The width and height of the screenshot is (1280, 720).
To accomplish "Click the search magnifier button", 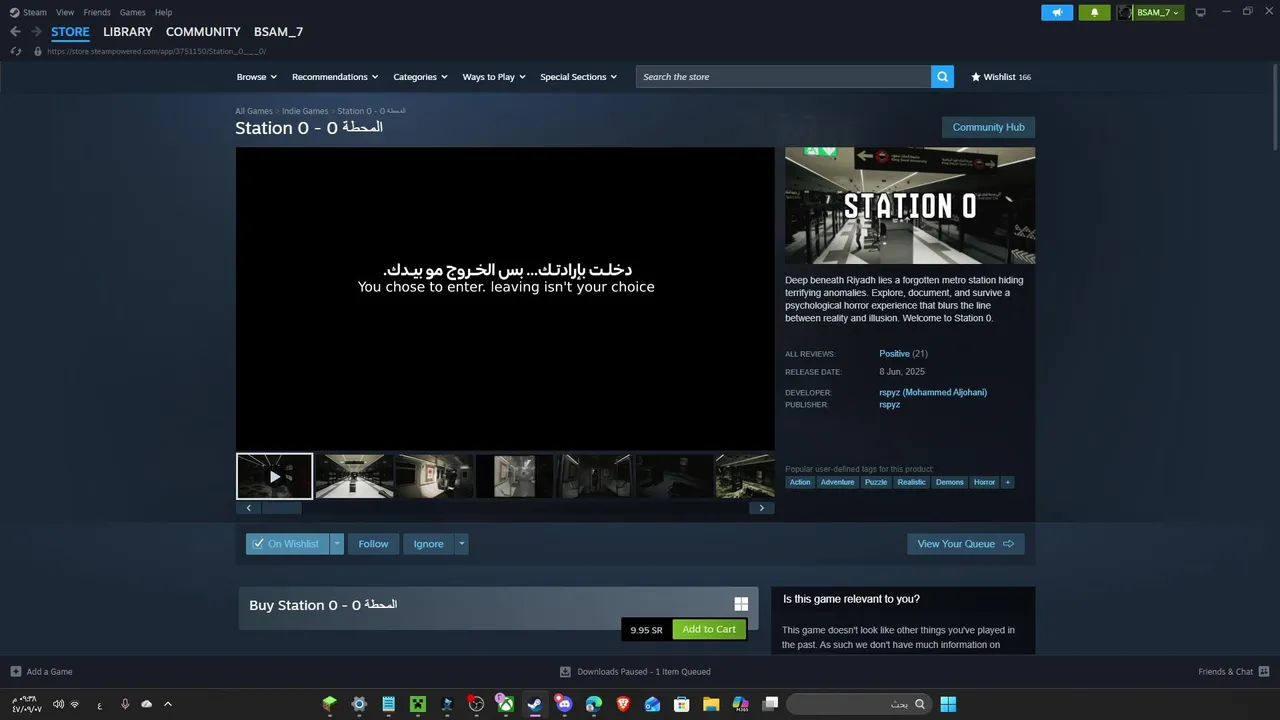I will (x=942, y=77).
